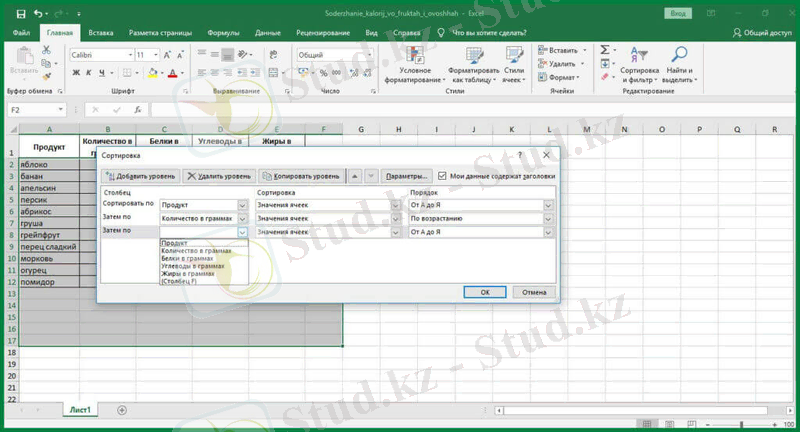Move the sort level down with the arrow
800x432 pixels.
pyautogui.click(x=371, y=176)
